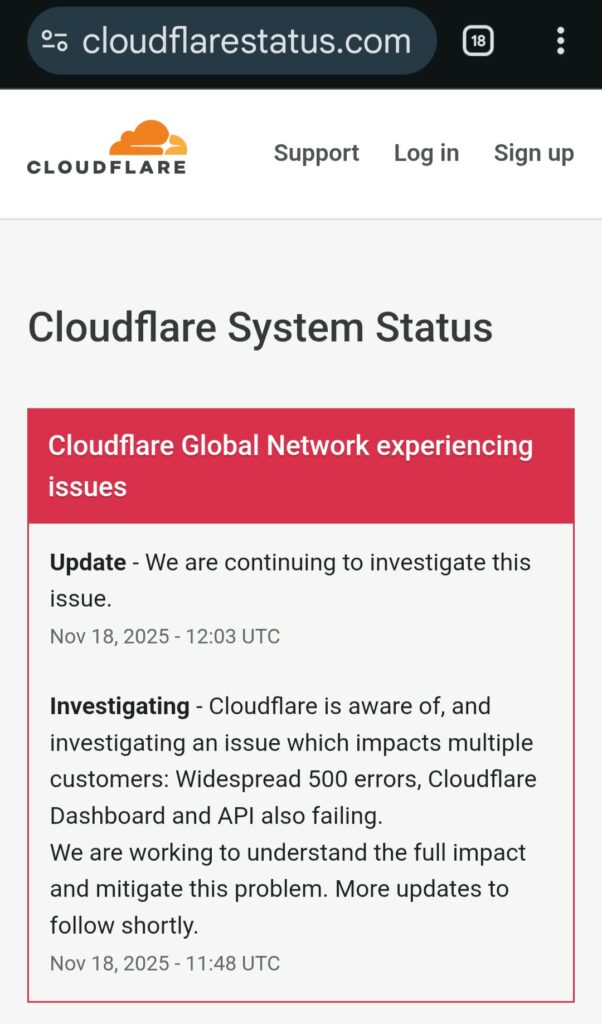Image resolution: width=602 pixels, height=1024 pixels.
Task: Tap the 12:03 UTC timestamp
Action: click(165, 636)
